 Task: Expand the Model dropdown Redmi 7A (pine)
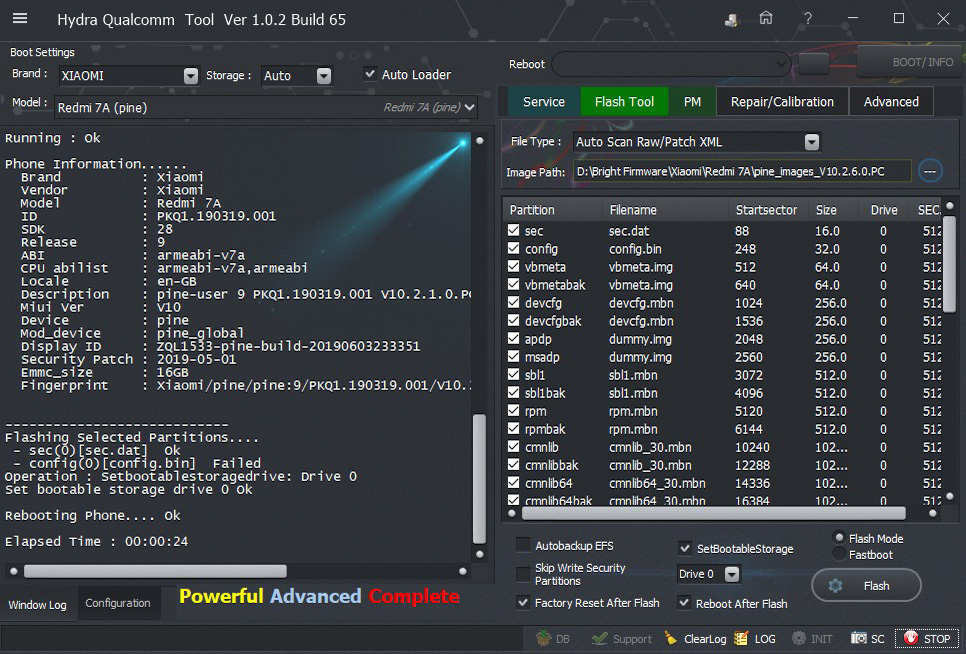pos(266,107)
